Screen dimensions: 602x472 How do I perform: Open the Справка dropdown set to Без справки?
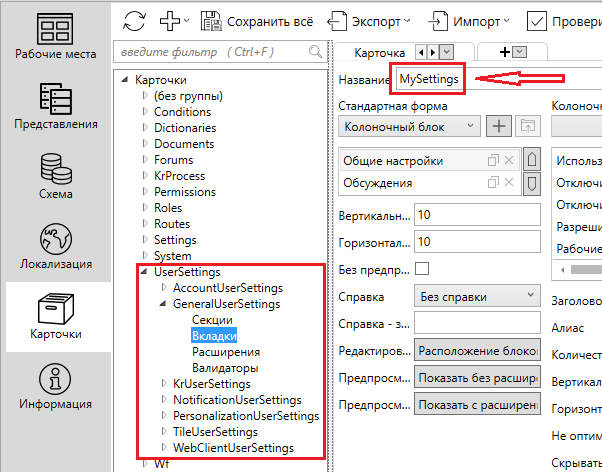tap(476, 296)
